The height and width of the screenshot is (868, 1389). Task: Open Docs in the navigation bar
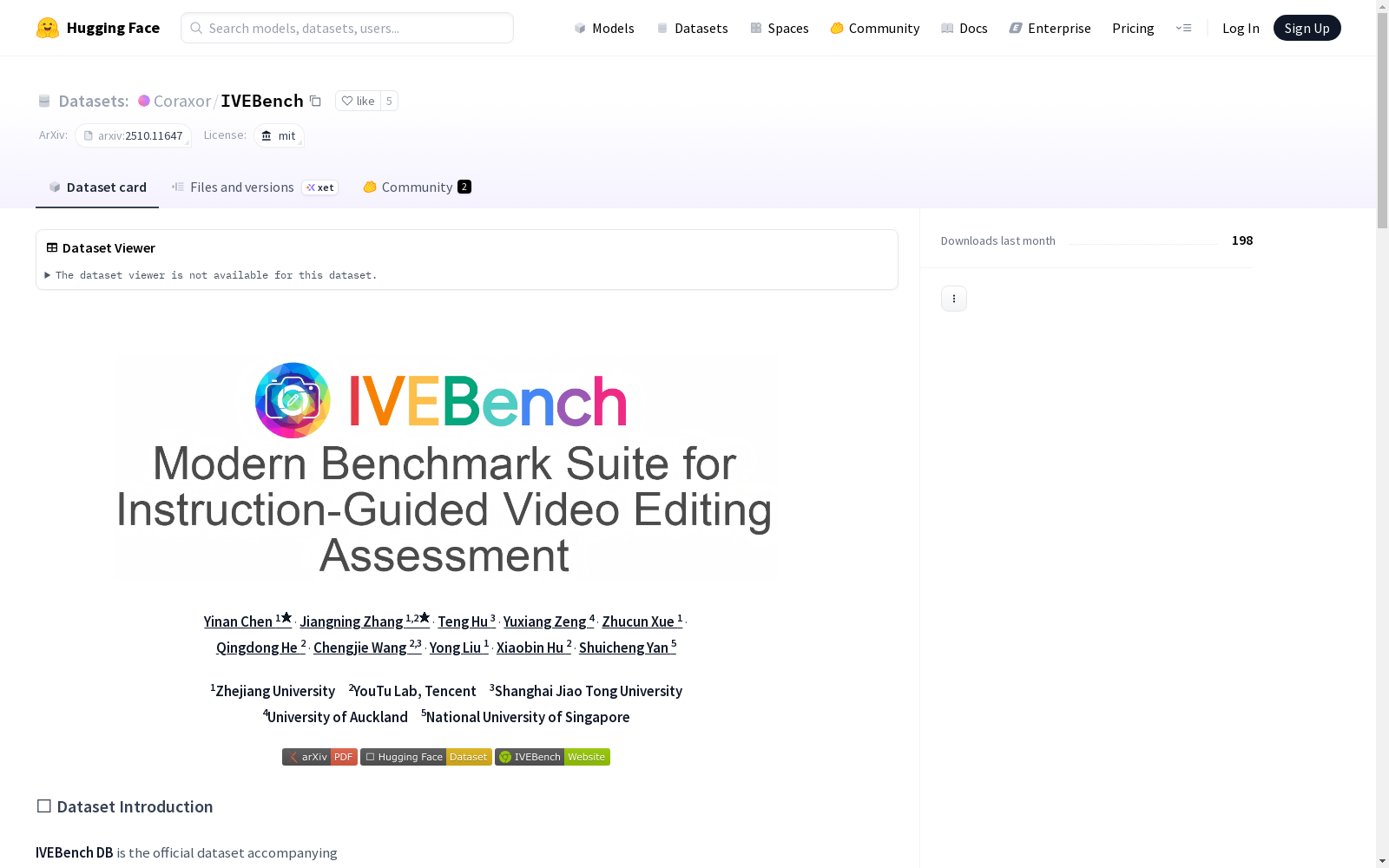click(x=964, y=28)
